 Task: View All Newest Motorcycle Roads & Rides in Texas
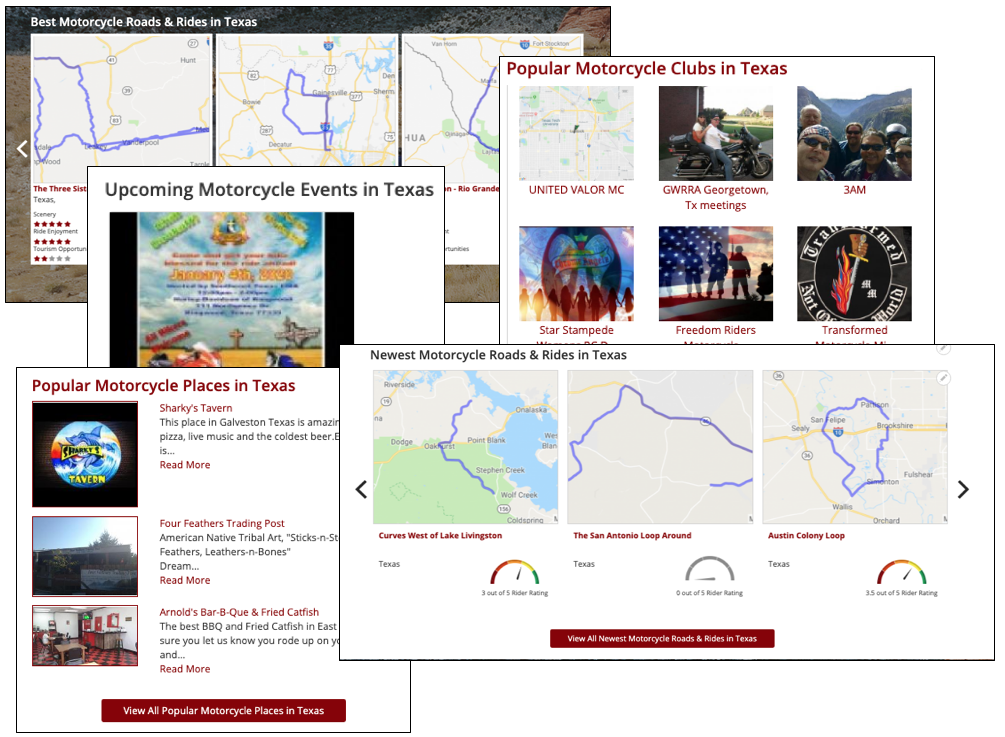662,636
